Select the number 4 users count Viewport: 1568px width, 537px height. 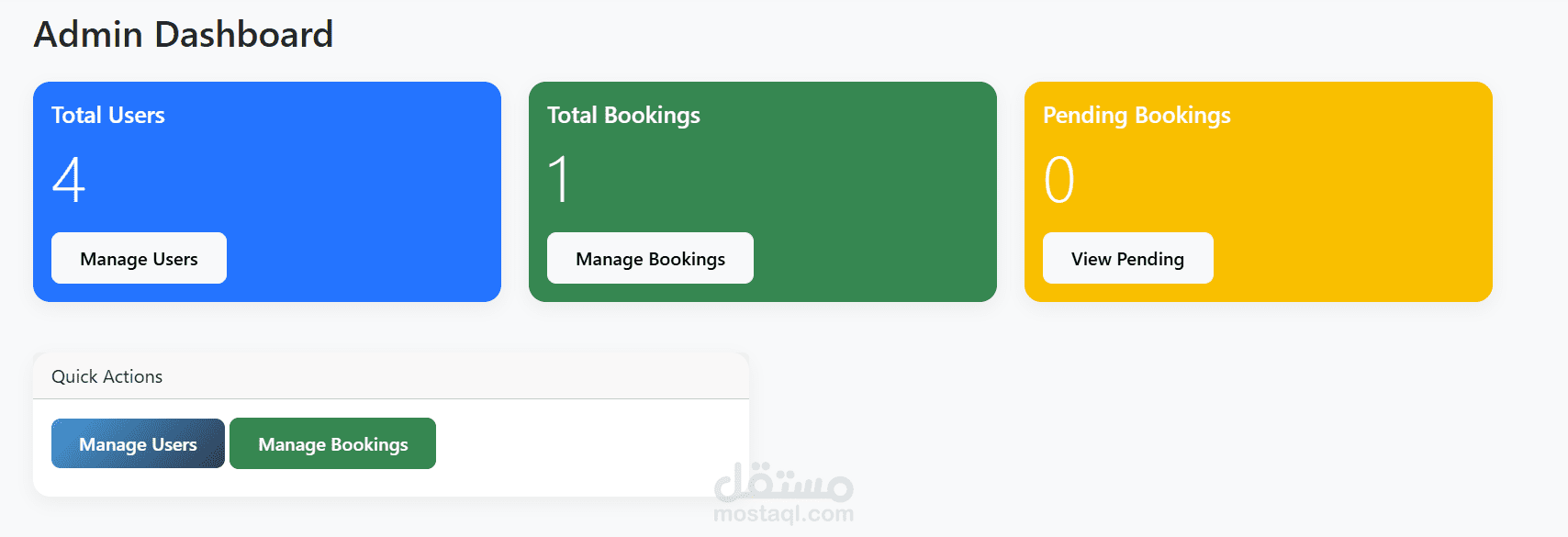point(69,180)
